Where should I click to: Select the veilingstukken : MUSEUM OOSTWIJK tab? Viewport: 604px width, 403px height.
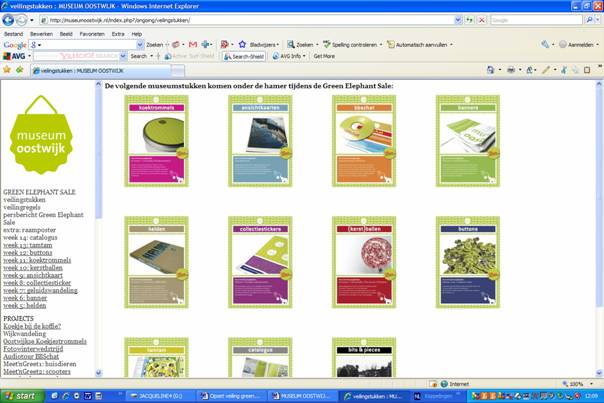[101, 71]
